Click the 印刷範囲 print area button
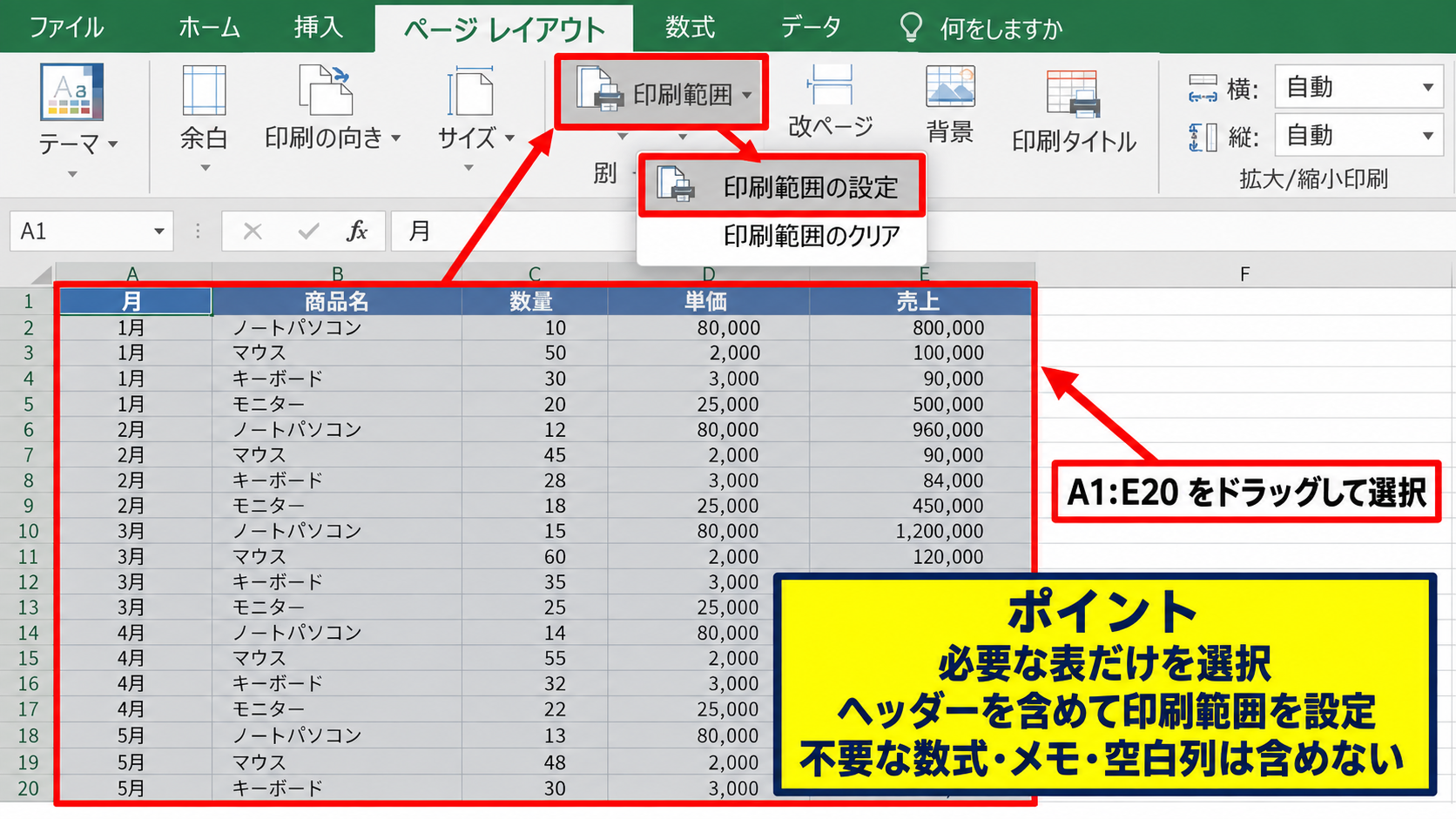Screen dimensions: 1456x819 662,93
